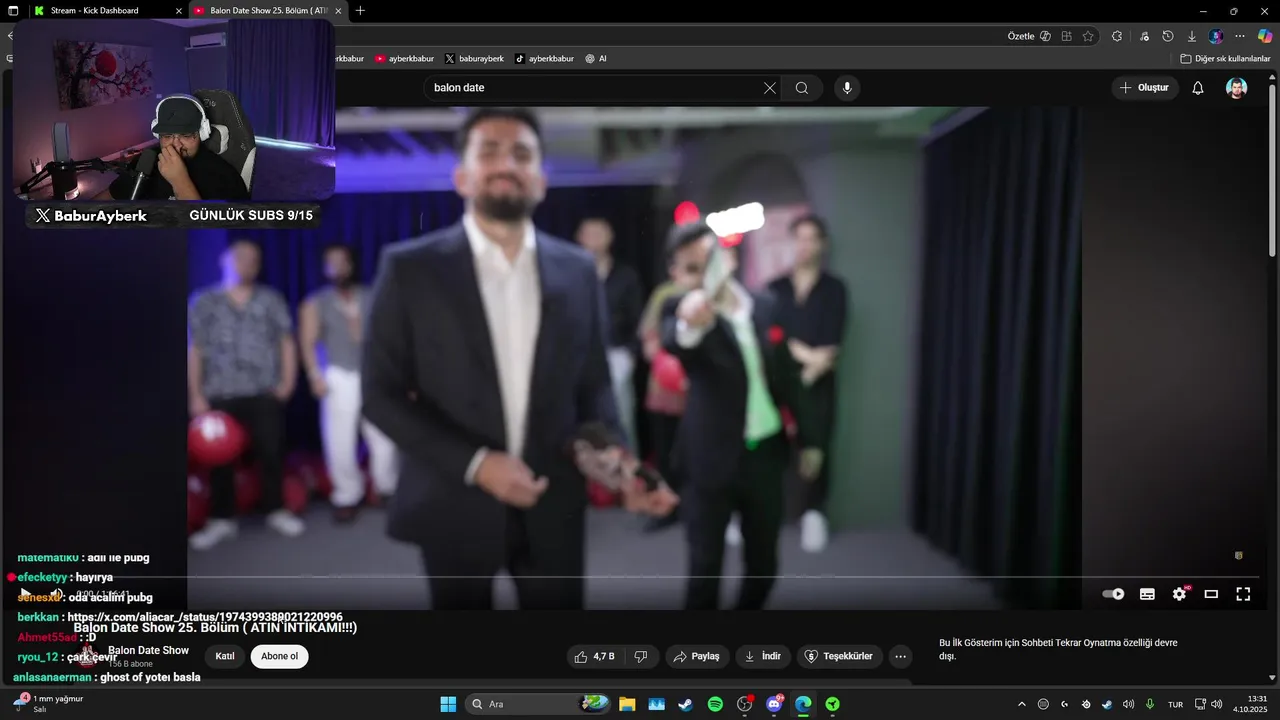Open the Copilot sidebar icon
The width and height of the screenshot is (1280, 720).
(1265, 36)
